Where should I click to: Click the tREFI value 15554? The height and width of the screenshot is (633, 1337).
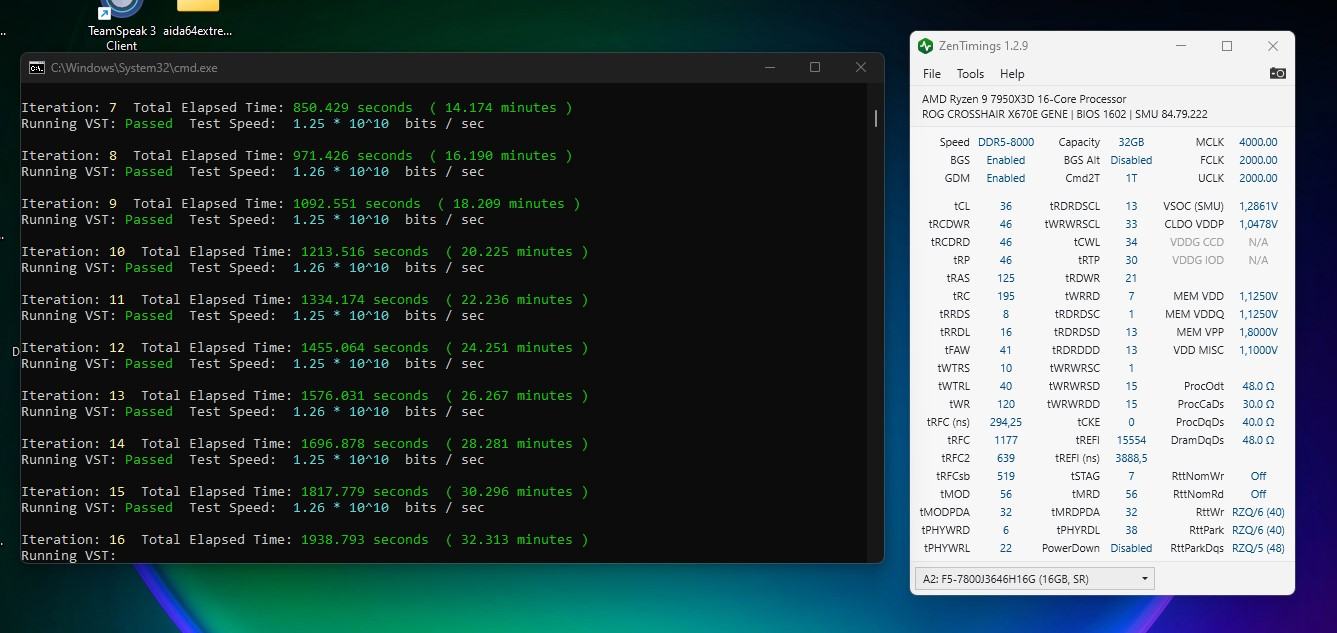[1131, 440]
